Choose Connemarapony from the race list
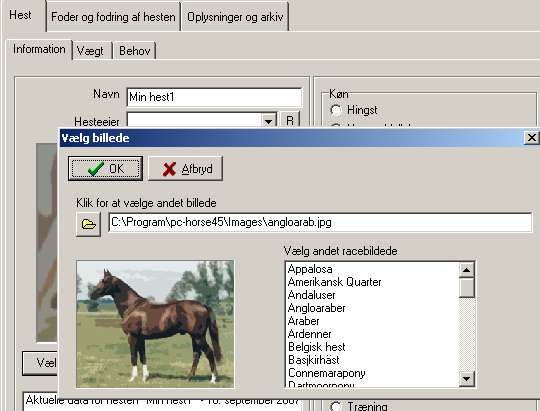The height and width of the screenshot is (411, 540). point(326,373)
